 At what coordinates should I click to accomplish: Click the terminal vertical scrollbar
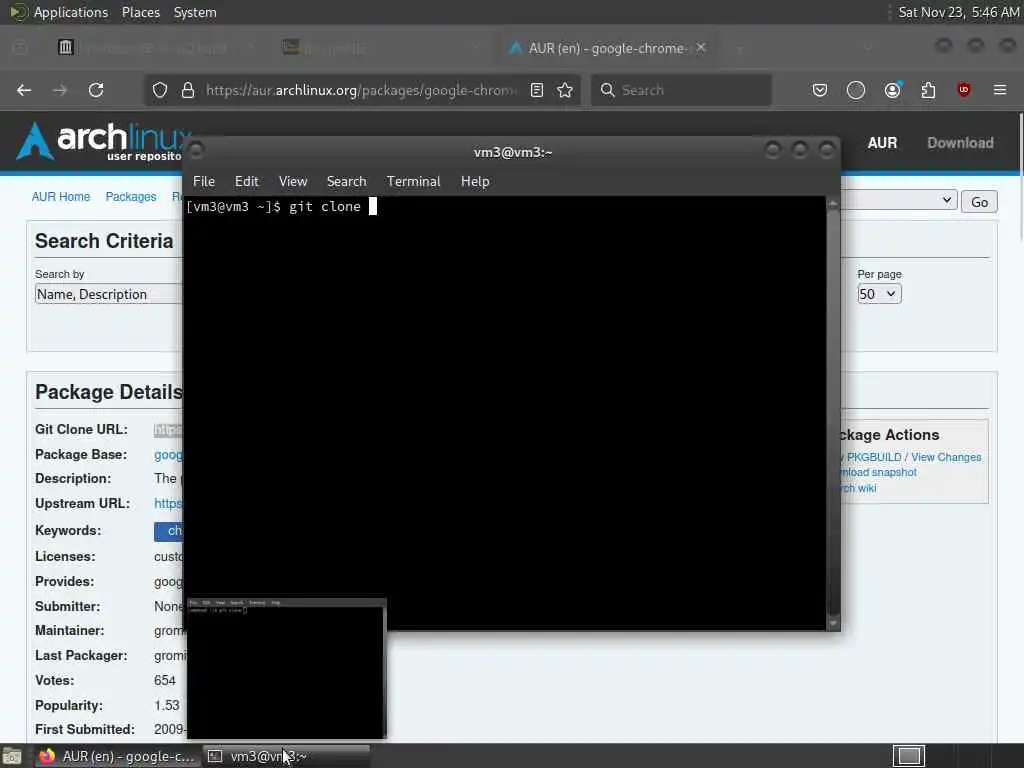(833, 413)
